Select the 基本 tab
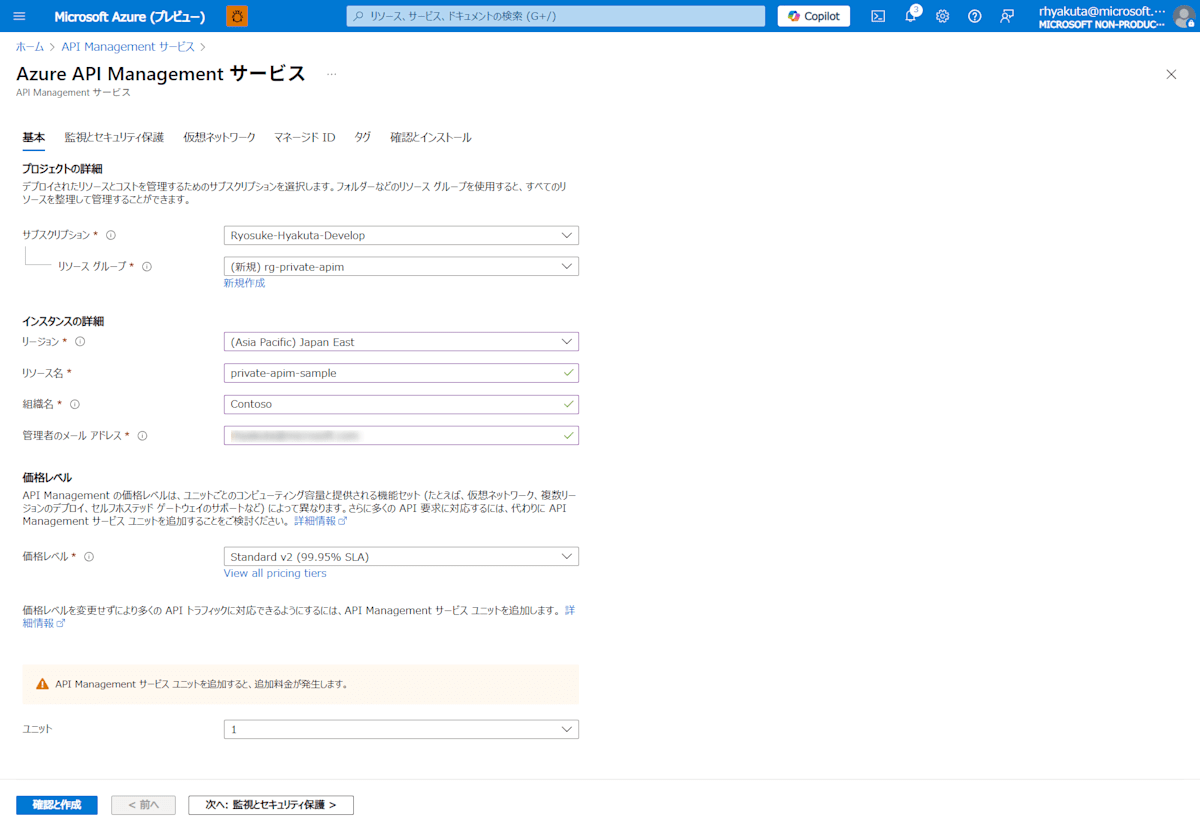The width and height of the screenshot is (1200, 831). pyautogui.click(x=33, y=138)
